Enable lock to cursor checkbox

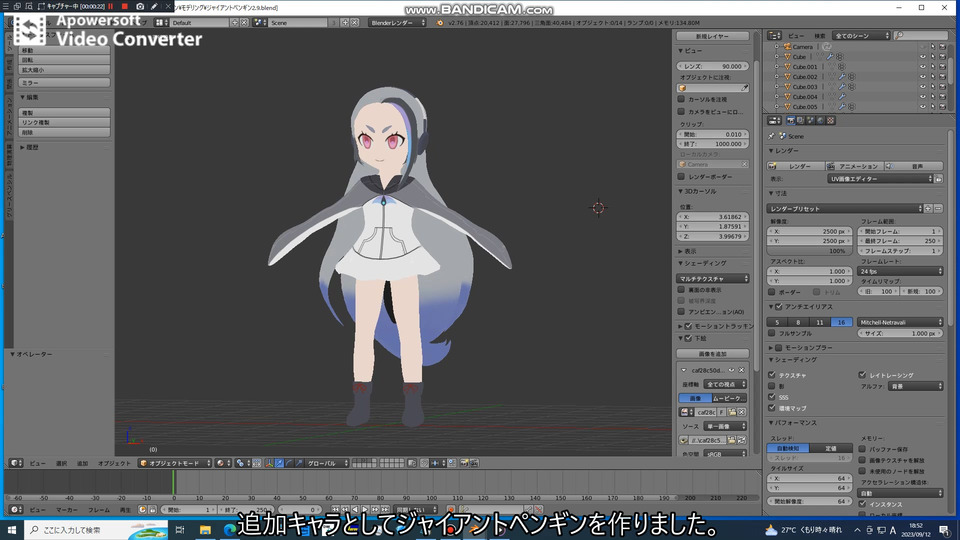[681, 99]
